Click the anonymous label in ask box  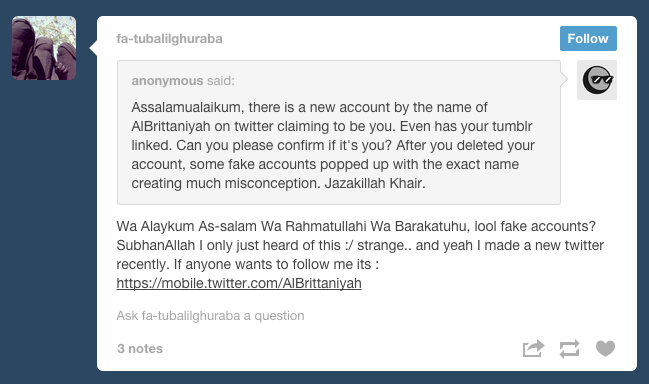[x=167, y=81]
